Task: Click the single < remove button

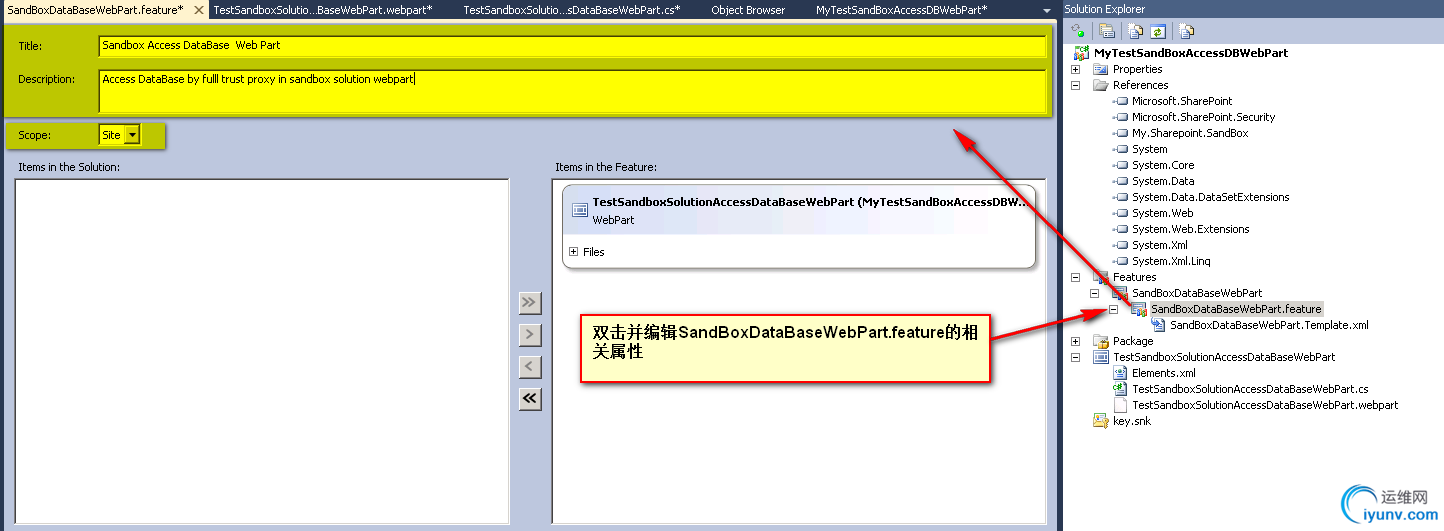Action: (x=530, y=367)
